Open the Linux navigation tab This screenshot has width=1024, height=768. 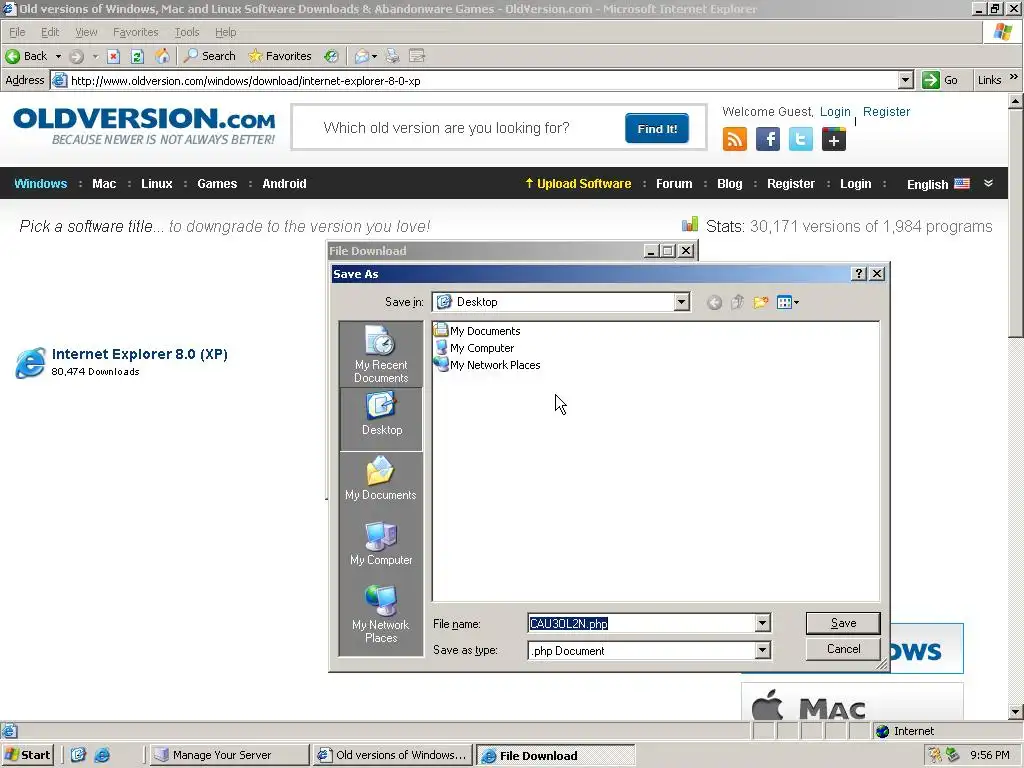point(157,184)
